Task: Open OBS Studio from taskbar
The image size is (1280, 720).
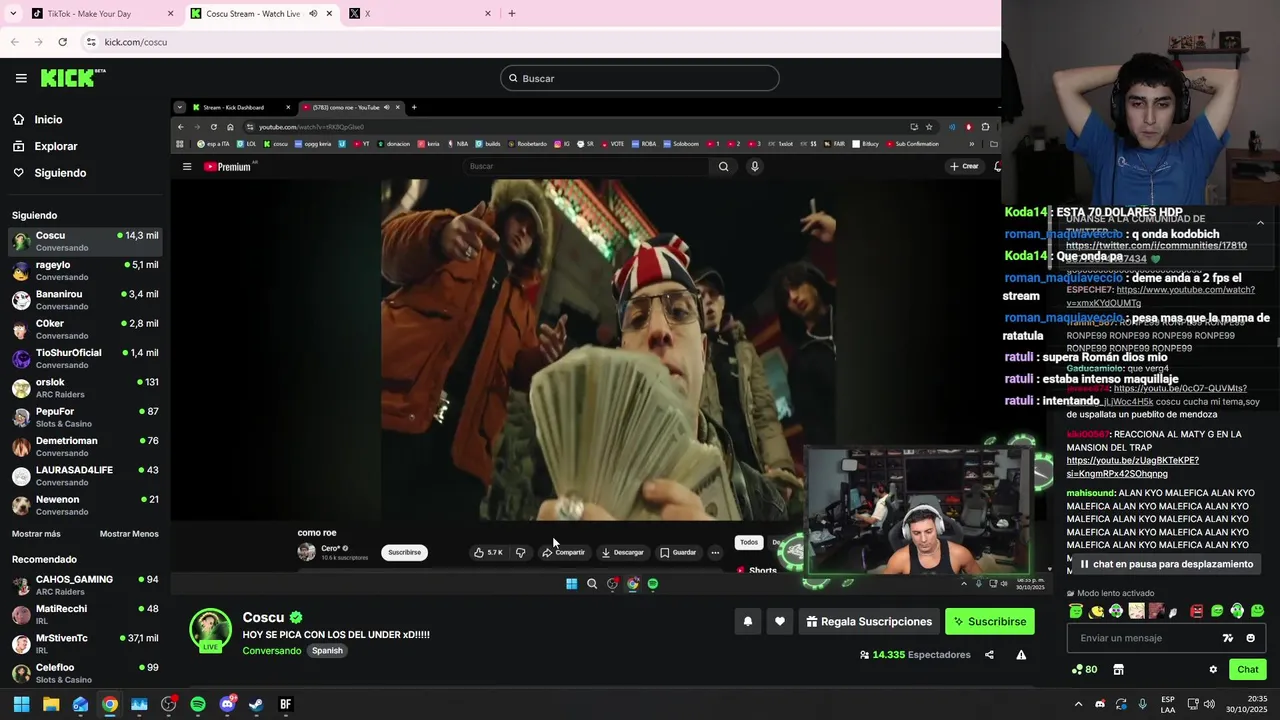Action: point(168,704)
